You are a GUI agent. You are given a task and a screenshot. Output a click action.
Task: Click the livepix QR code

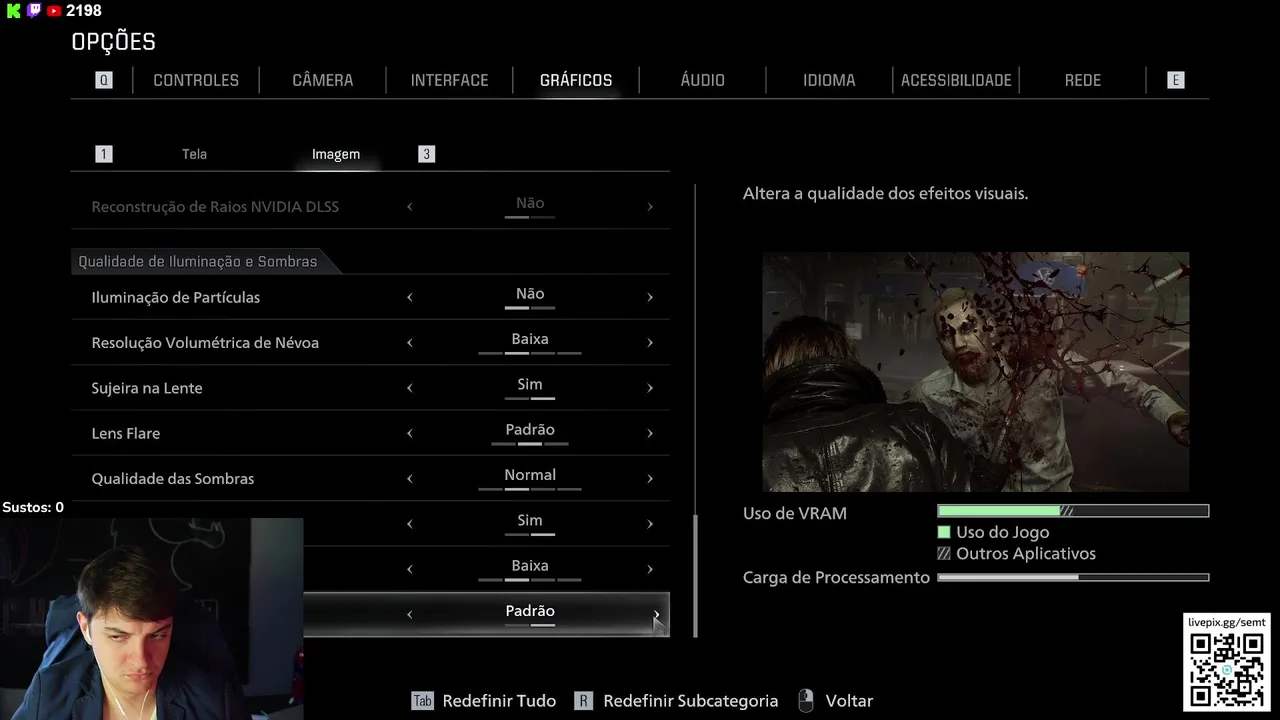coord(1227,669)
